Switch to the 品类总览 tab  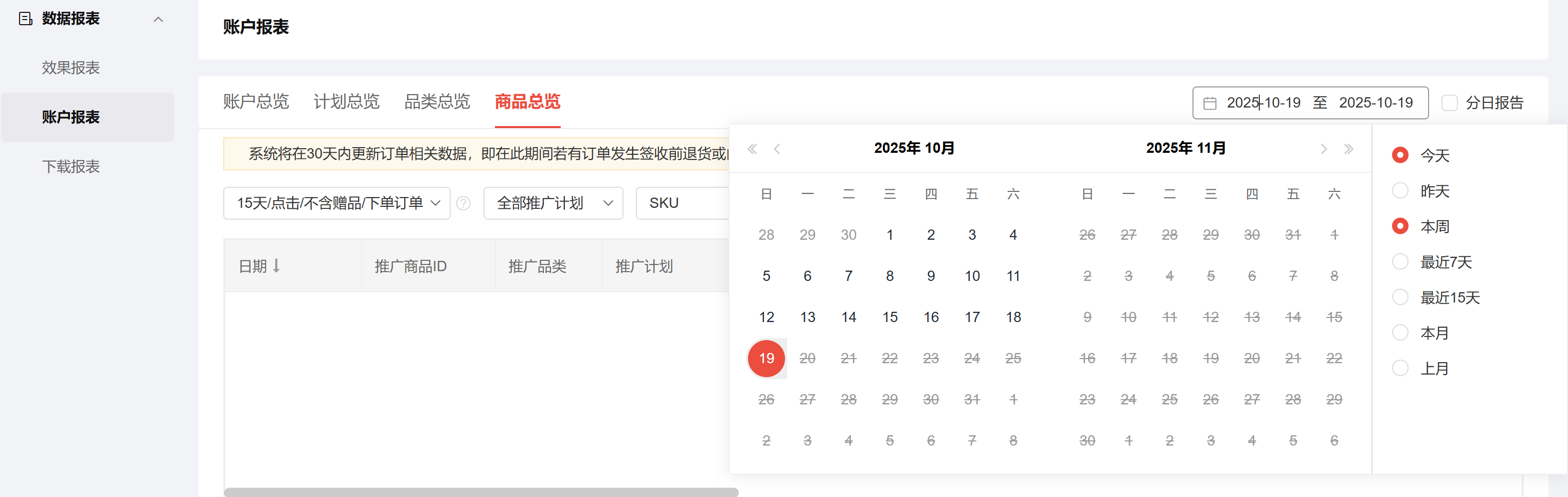coord(437,101)
